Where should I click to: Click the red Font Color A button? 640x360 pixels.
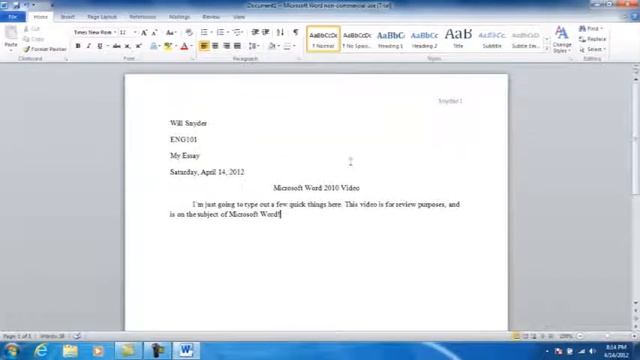coord(184,46)
